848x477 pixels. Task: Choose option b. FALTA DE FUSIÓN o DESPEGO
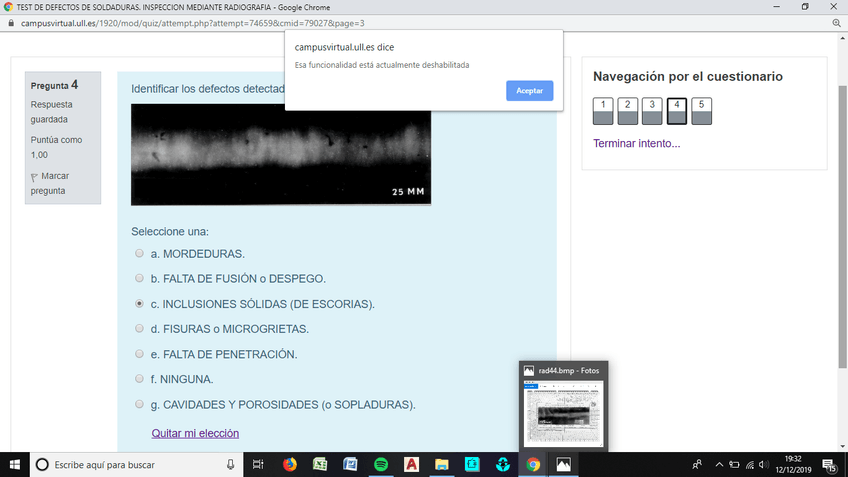point(139,279)
